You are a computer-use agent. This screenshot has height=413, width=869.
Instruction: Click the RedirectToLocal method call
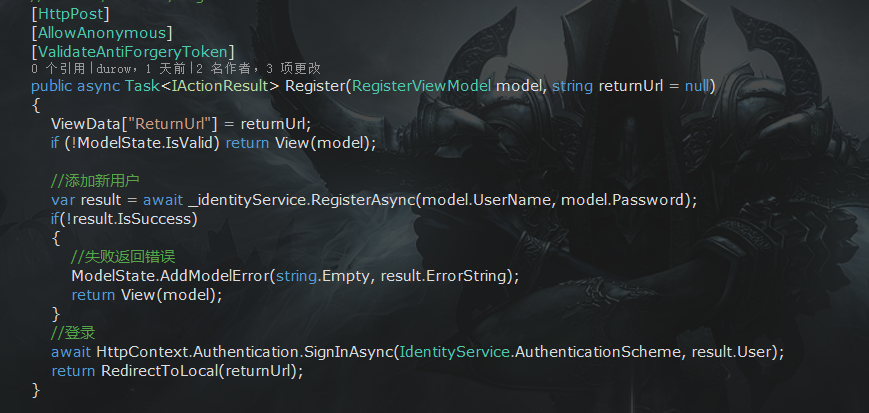click(158, 370)
